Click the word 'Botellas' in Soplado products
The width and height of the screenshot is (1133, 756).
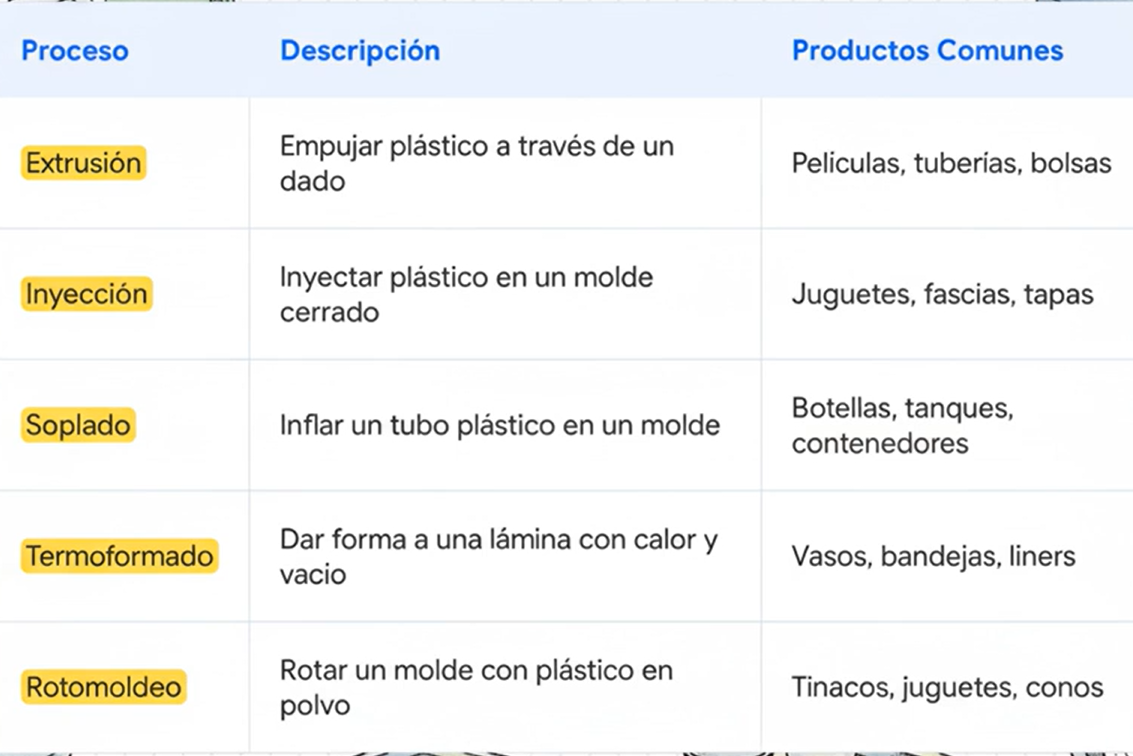[x=834, y=408]
